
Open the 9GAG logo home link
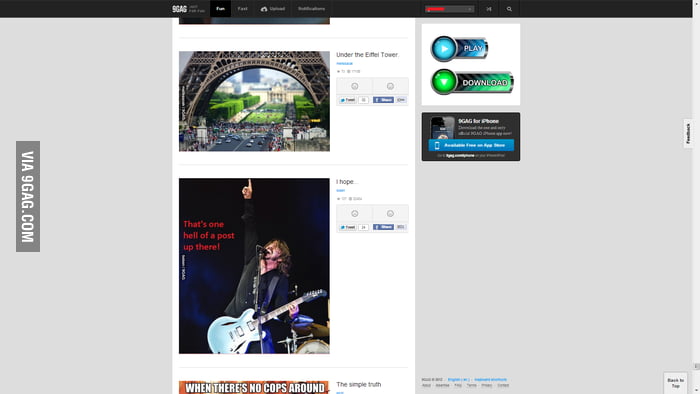coord(179,8)
